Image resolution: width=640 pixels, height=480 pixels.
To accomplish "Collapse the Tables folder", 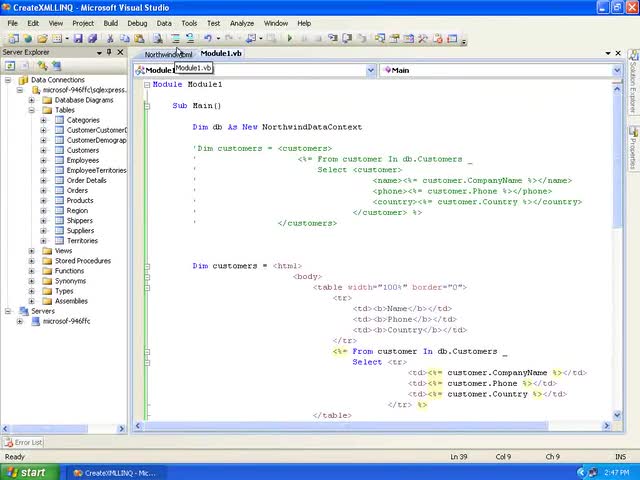I will tap(32, 110).
